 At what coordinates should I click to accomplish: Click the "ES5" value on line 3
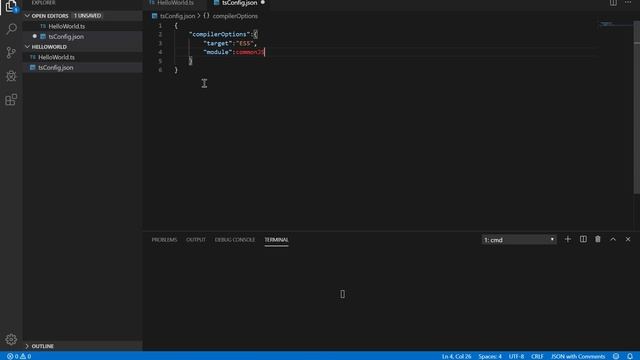(244, 43)
